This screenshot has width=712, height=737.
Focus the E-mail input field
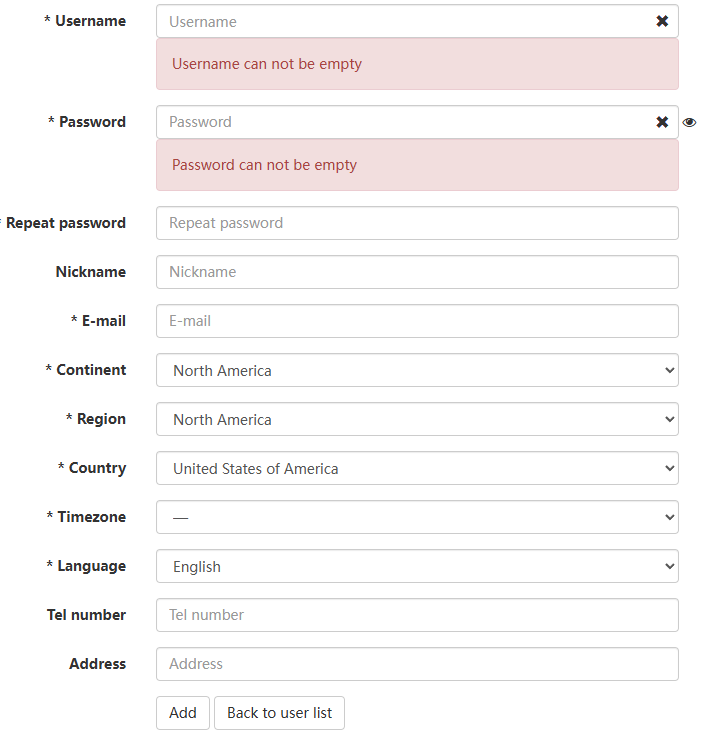pyautogui.click(x=417, y=321)
